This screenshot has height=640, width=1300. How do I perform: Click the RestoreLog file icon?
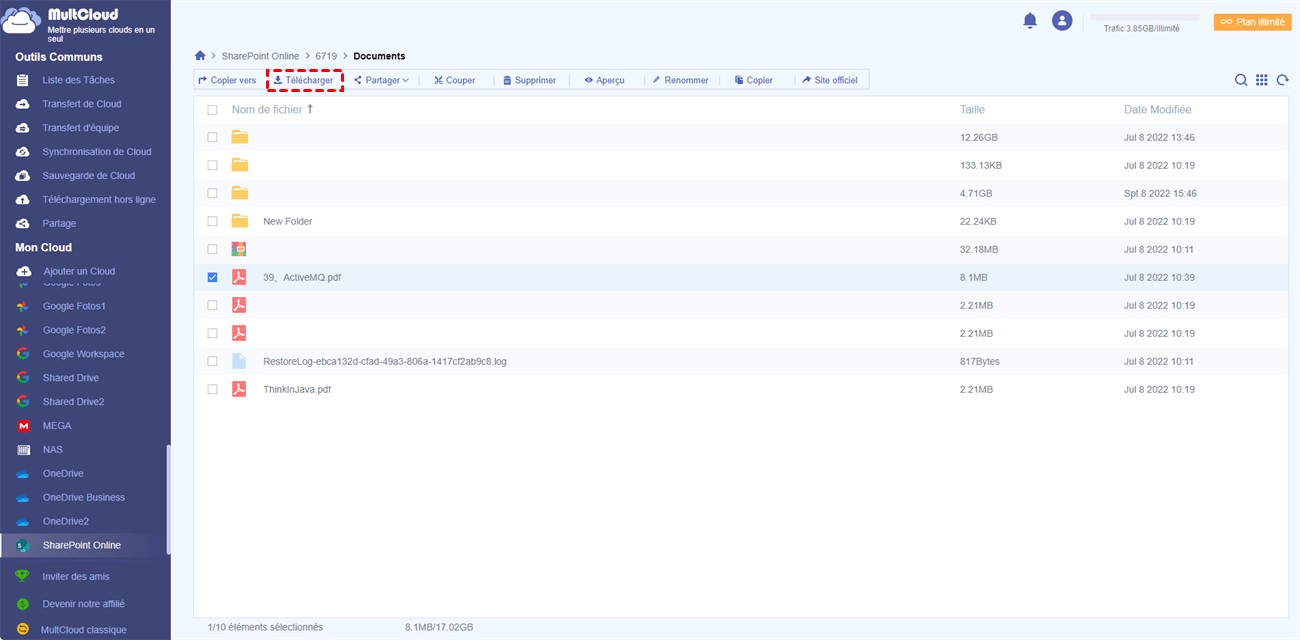239,361
